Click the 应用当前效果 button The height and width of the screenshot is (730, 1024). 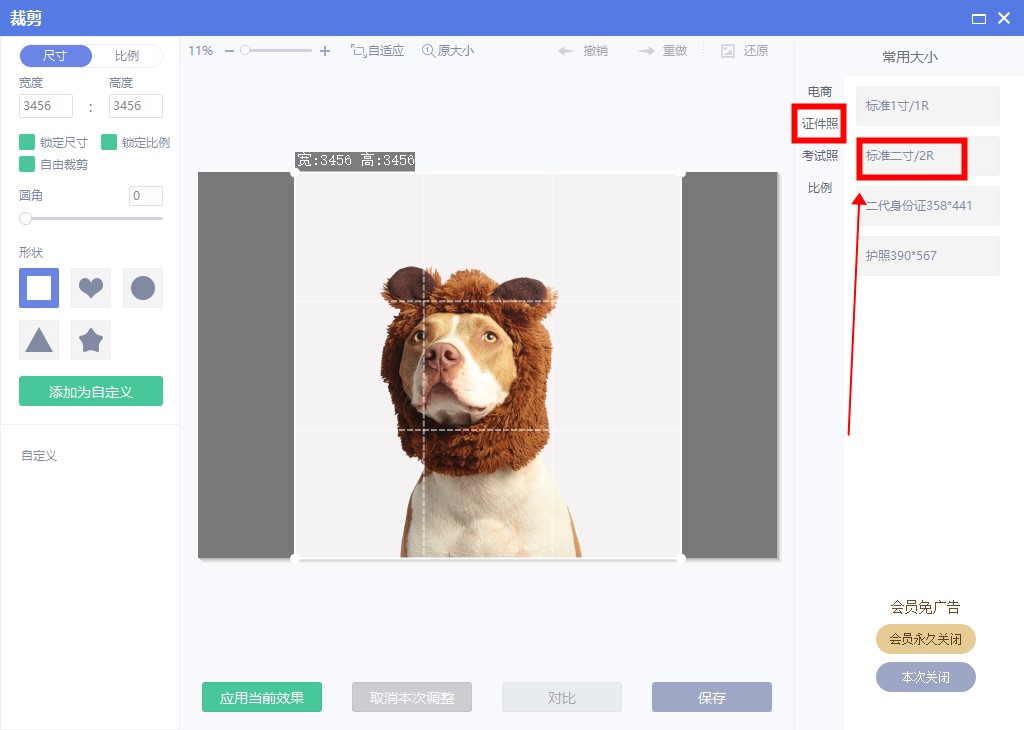(262, 698)
